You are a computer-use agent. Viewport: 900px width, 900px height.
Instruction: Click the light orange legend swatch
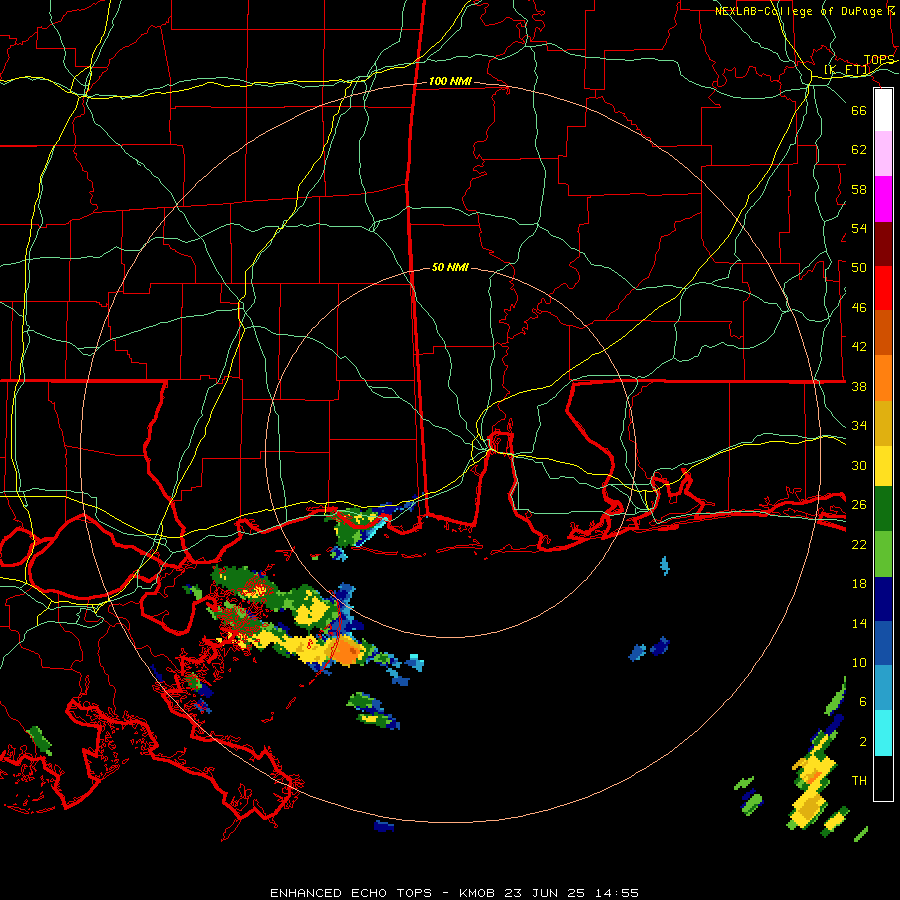click(883, 378)
